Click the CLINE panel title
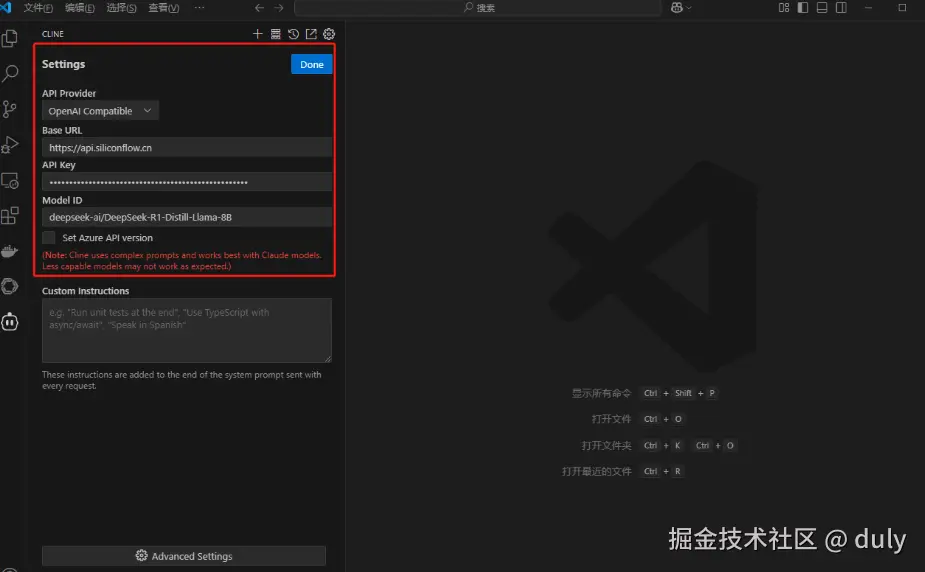Image resolution: width=925 pixels, height=572 pixels. coord(53,34)
